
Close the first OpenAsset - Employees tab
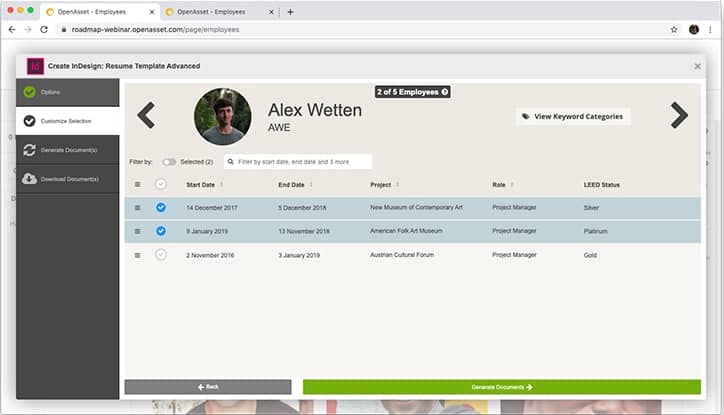coord(152,12)
